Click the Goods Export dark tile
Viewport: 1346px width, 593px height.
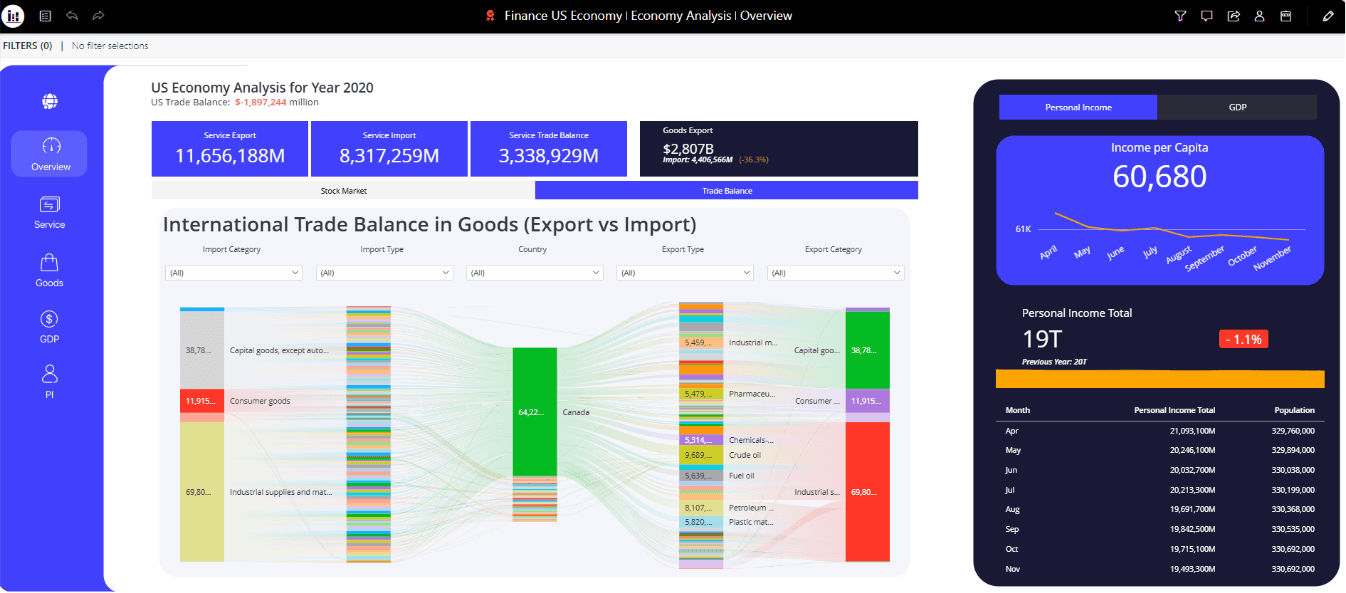pos(778,149)
